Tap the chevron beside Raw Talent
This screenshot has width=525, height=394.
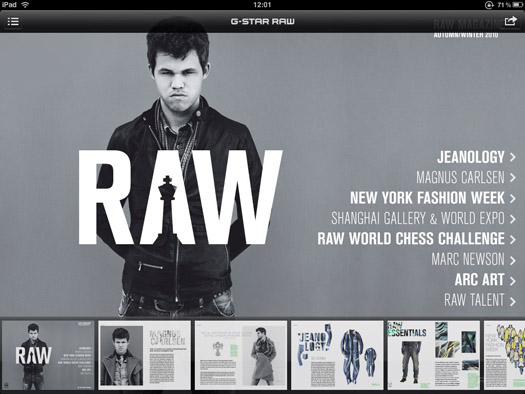[513, 301]
